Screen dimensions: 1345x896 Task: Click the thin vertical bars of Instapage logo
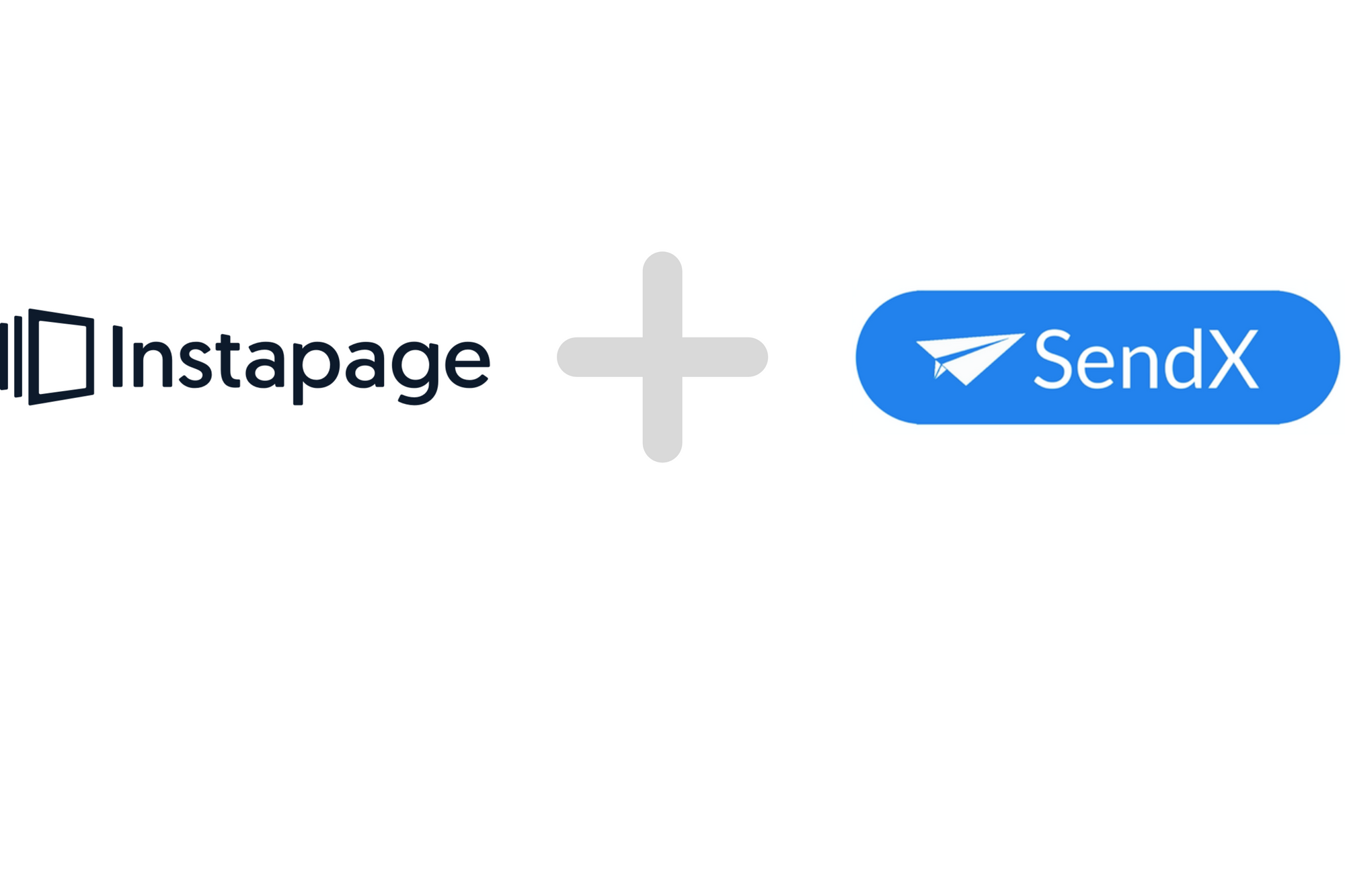coord(11,356)
